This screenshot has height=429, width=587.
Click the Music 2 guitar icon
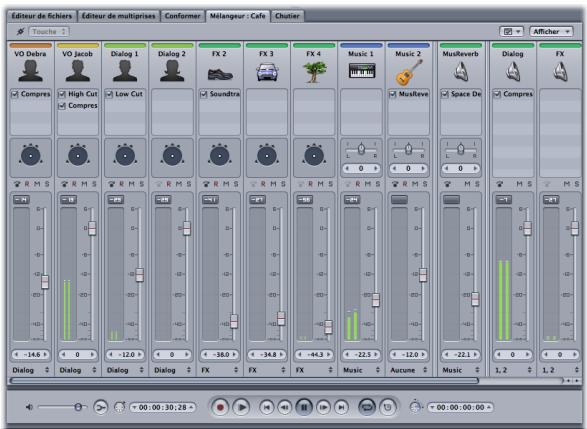tap(409, 72)
